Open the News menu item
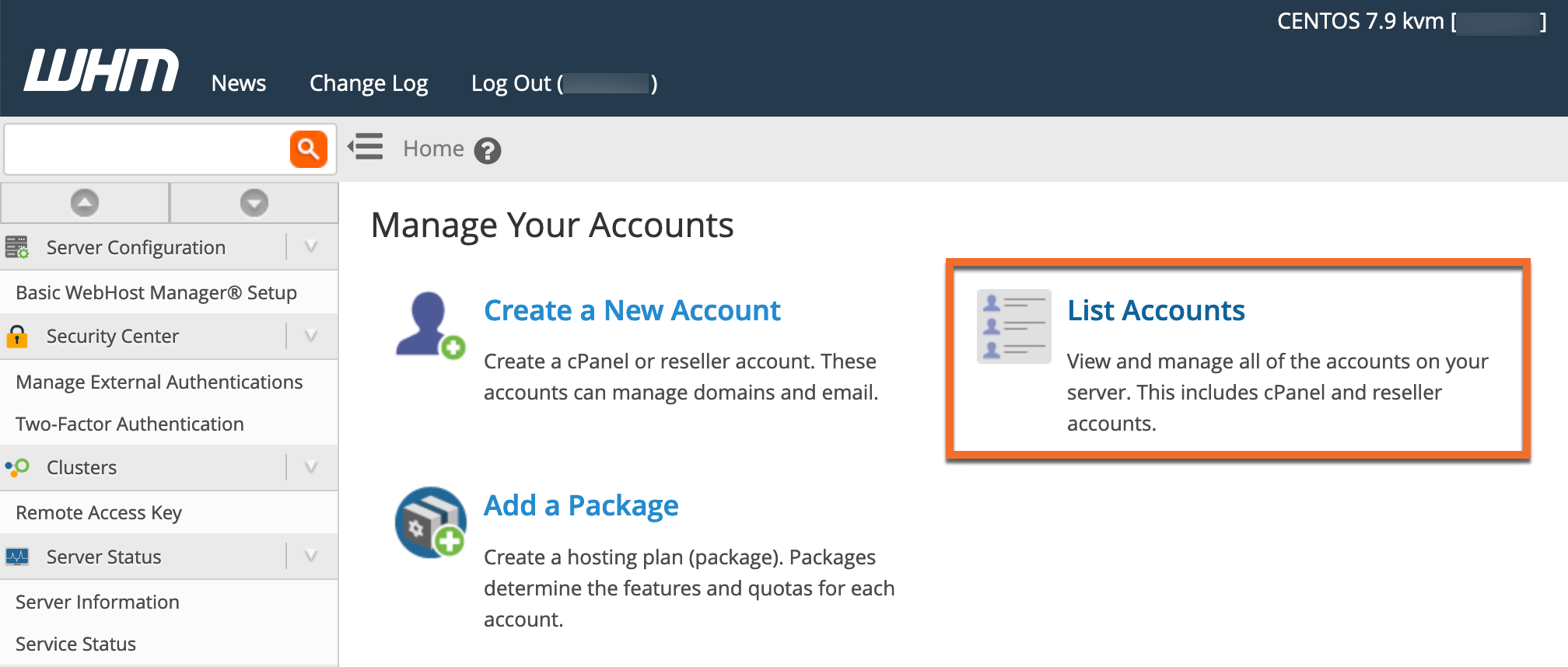The height and width of the screenshot is (667, 1568). pos(239,83)
